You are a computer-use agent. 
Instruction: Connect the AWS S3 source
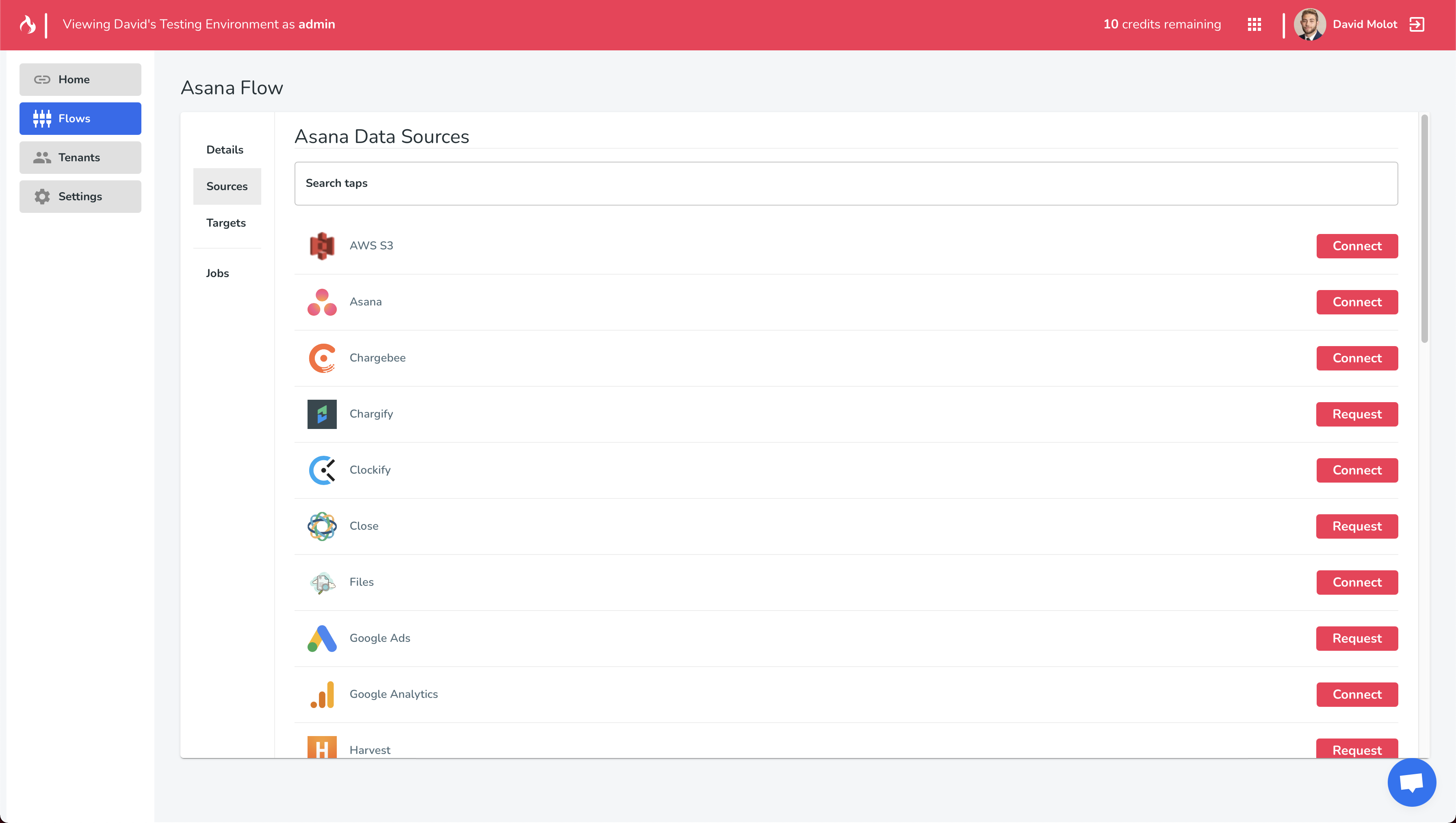1357,246
